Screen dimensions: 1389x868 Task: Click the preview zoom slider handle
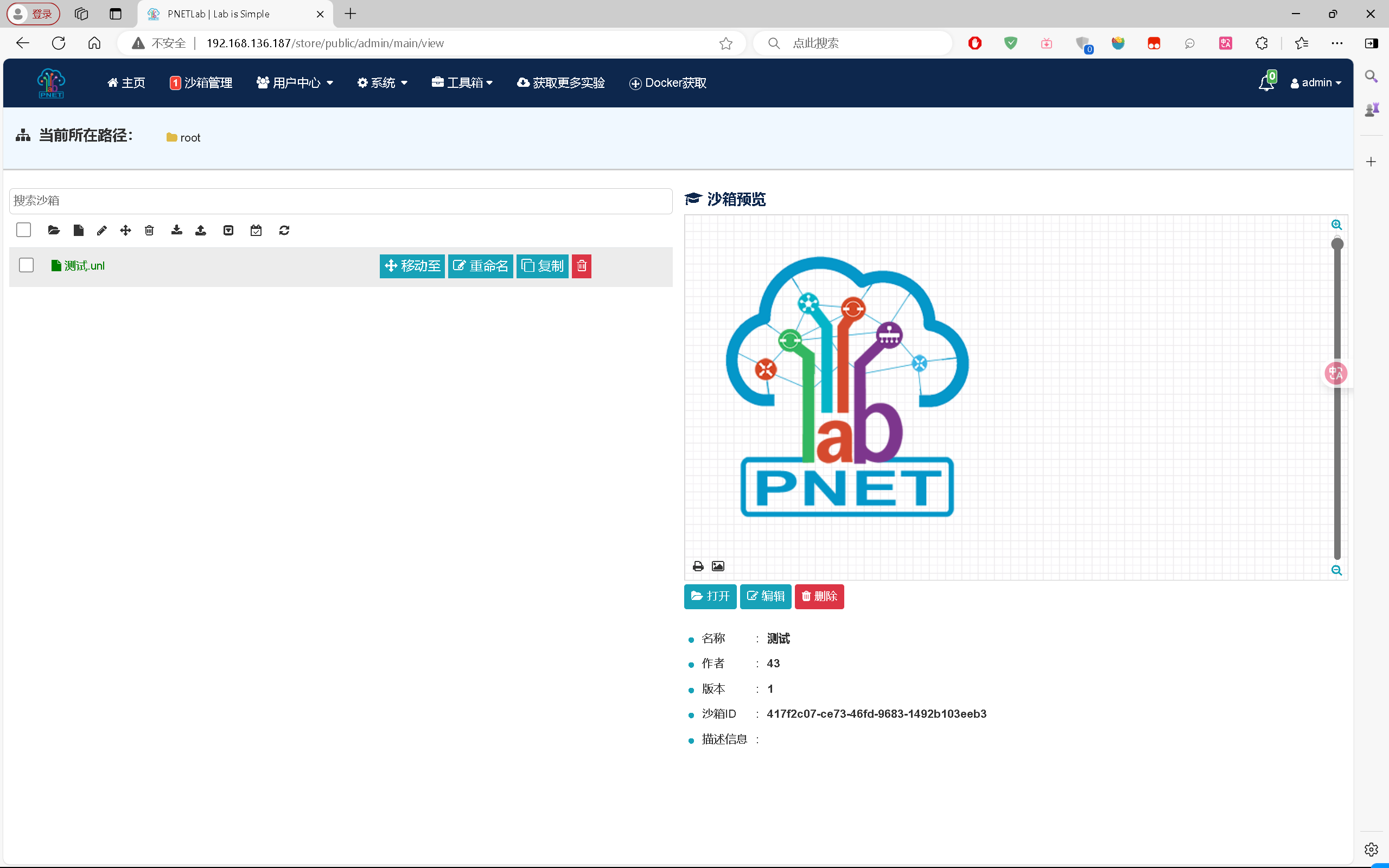tap(1337, 244)
